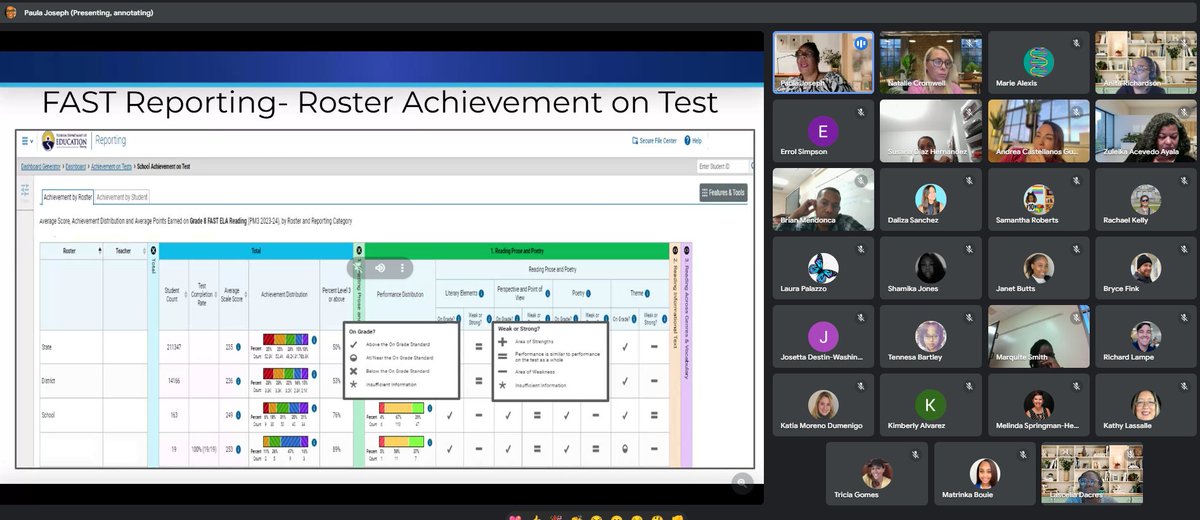Click Janet Butts's profile avatar
The width and height of the screenshot is (1200, 520).
coord(1038,267)
